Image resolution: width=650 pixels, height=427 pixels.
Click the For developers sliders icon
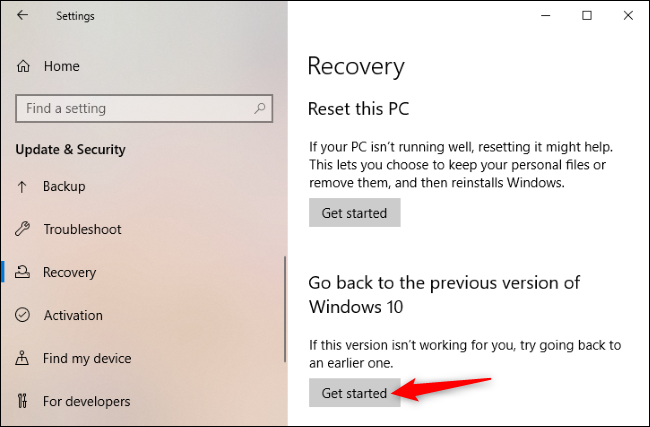pyautogui.click(x=24, y=401)
